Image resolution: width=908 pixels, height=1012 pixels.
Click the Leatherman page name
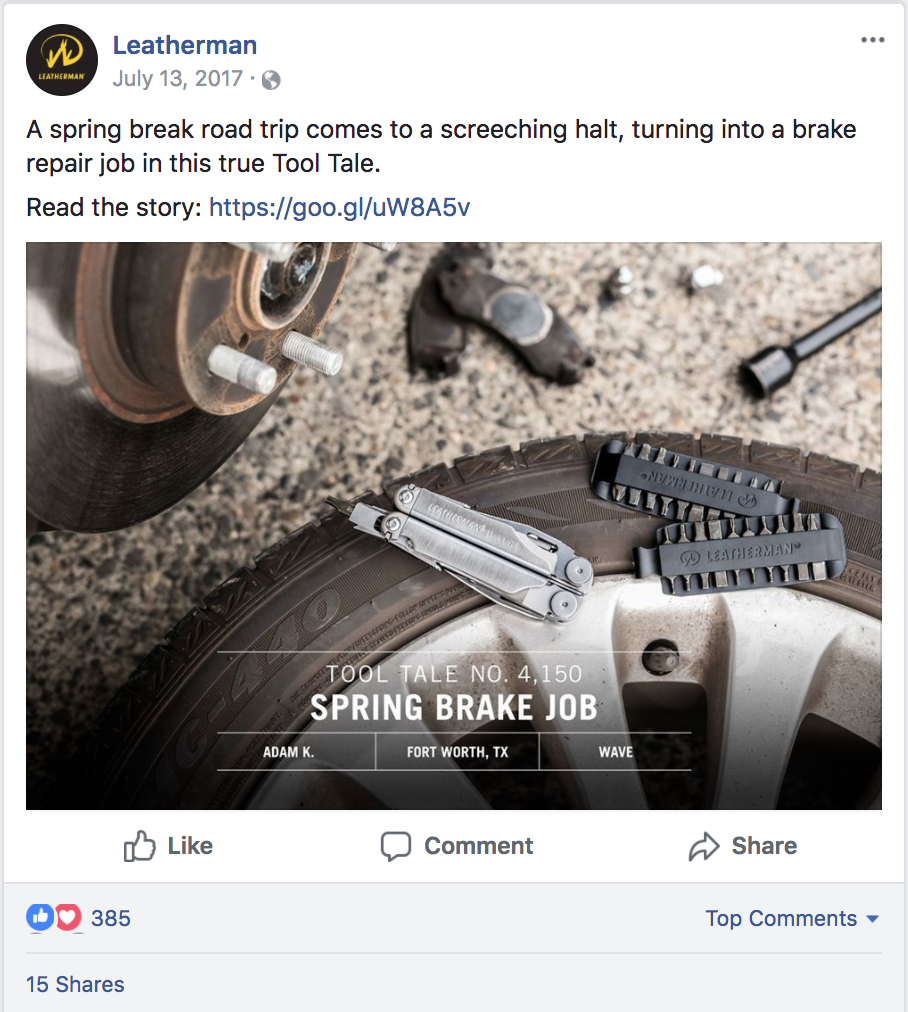click(x=185, y=45)
